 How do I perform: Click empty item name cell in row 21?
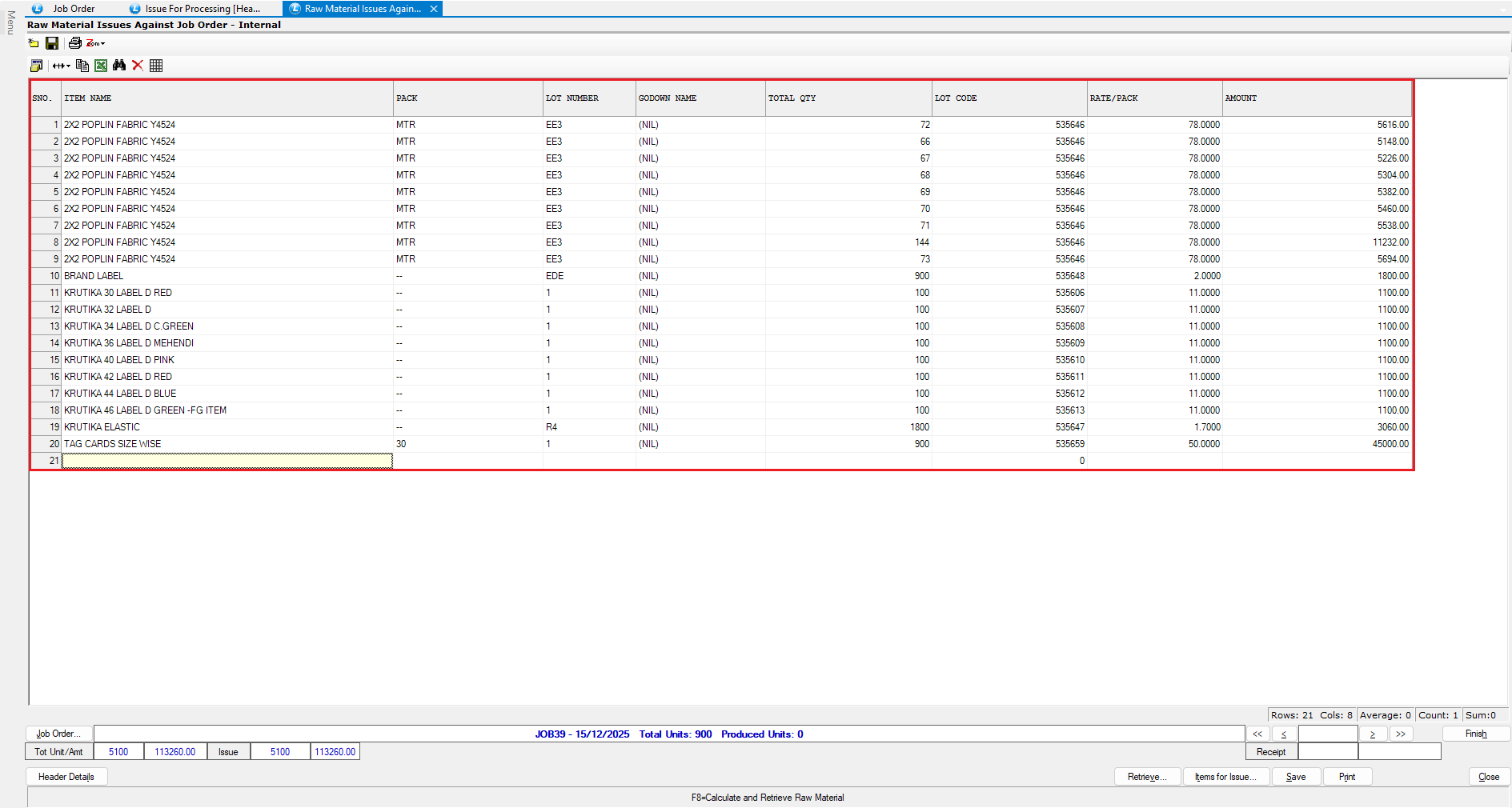[x=227, y=461]
